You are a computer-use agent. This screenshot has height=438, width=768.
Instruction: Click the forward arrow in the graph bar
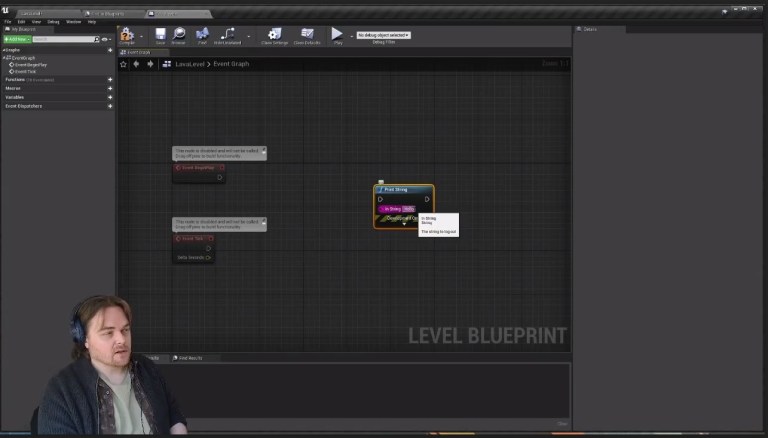click(150, 64)
